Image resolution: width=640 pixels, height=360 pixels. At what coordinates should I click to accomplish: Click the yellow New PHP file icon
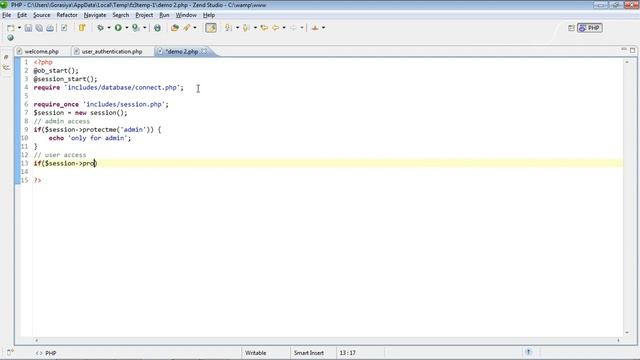pyautogui.click(x=82, y=28)
